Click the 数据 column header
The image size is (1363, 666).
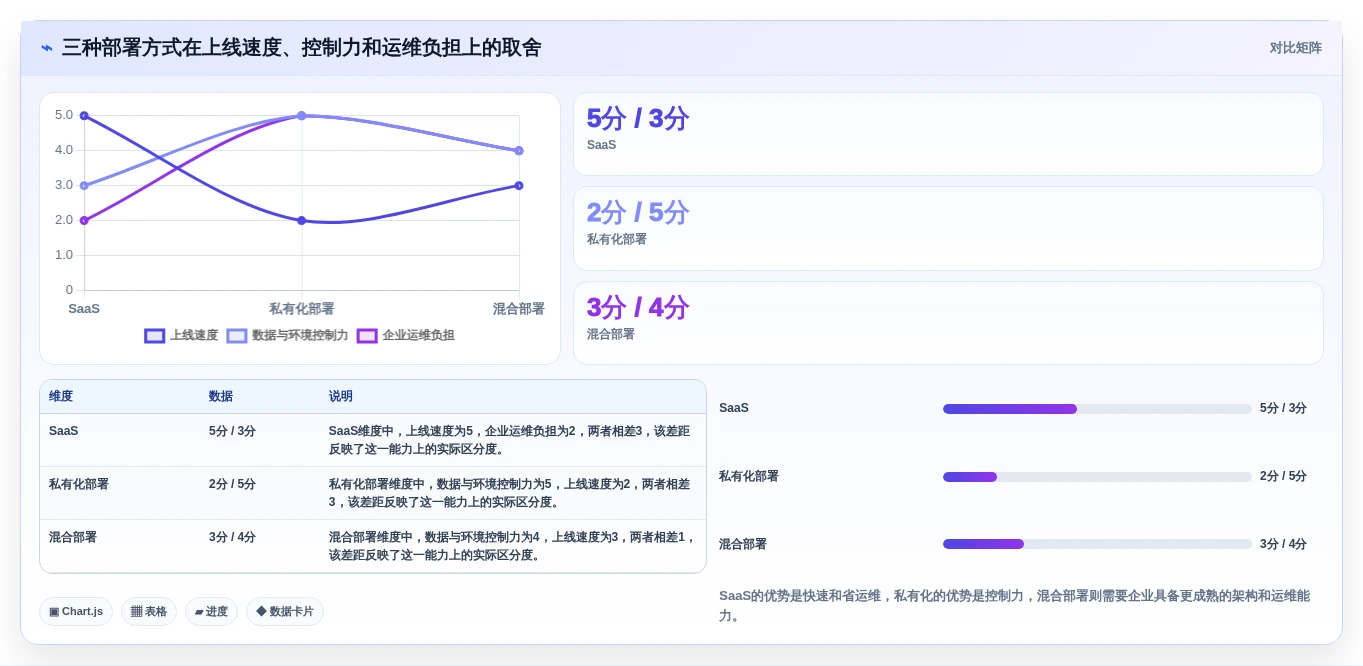(221, 397)
